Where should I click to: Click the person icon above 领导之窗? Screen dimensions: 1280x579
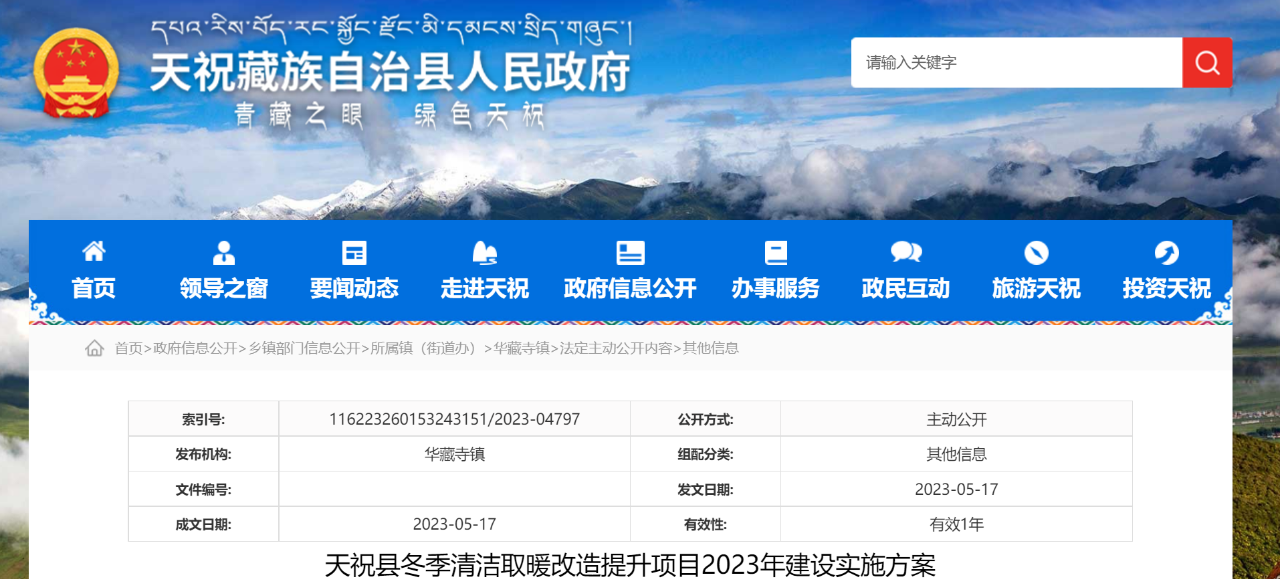tap(224, 252)
